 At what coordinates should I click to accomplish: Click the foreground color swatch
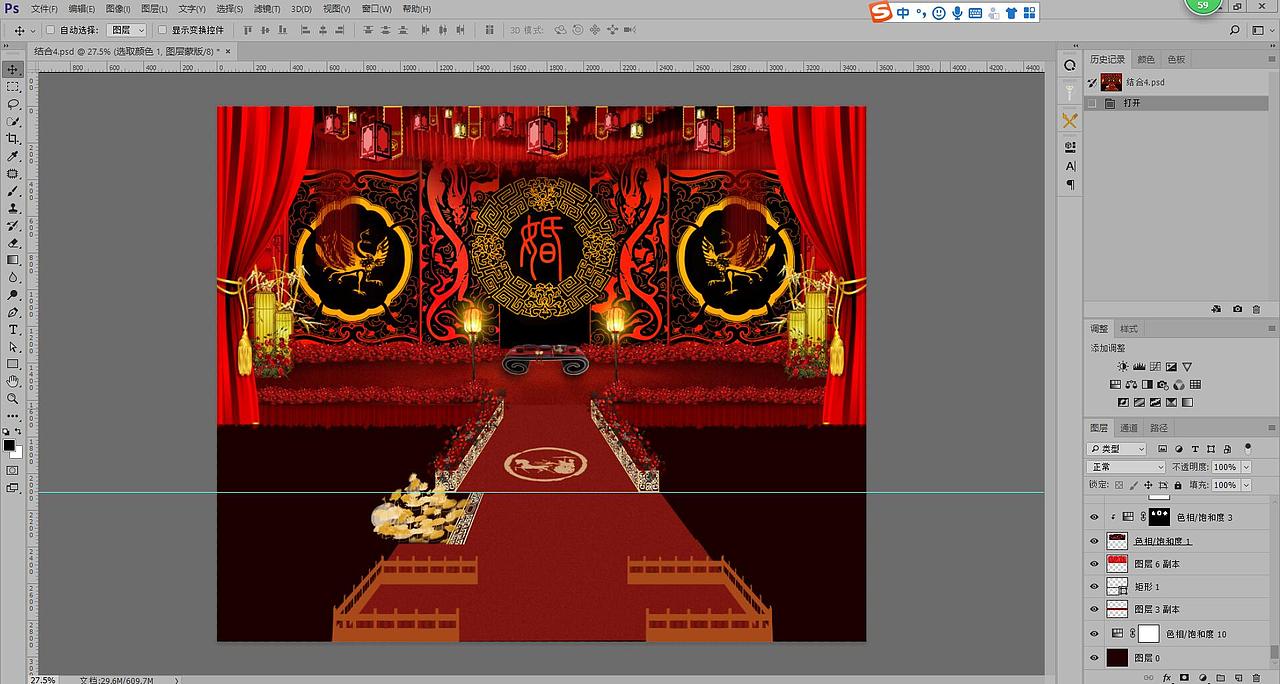click(x=9, y=445)
